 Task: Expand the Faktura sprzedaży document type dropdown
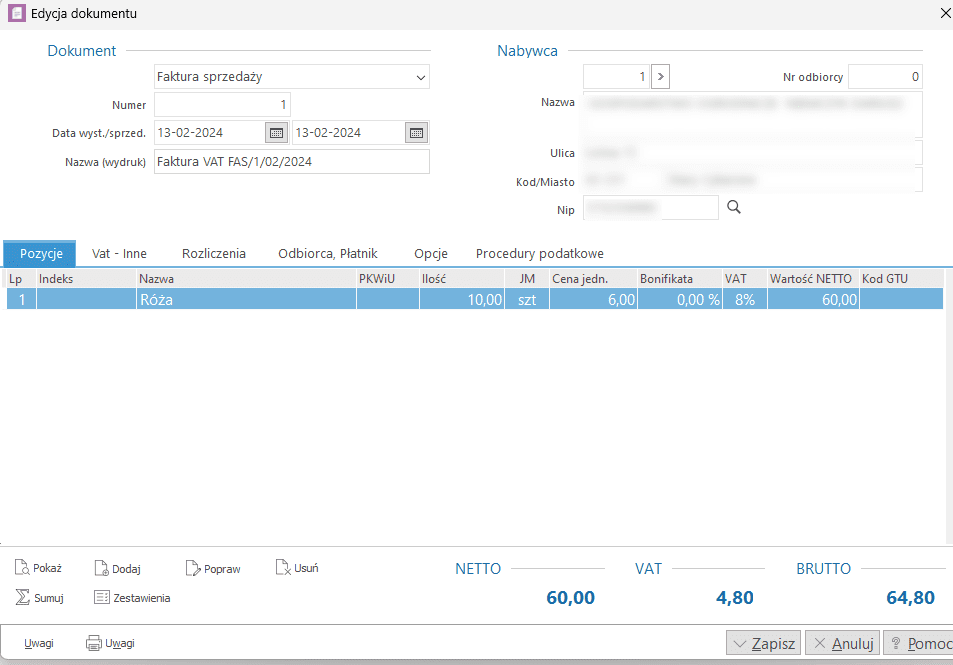420,77
